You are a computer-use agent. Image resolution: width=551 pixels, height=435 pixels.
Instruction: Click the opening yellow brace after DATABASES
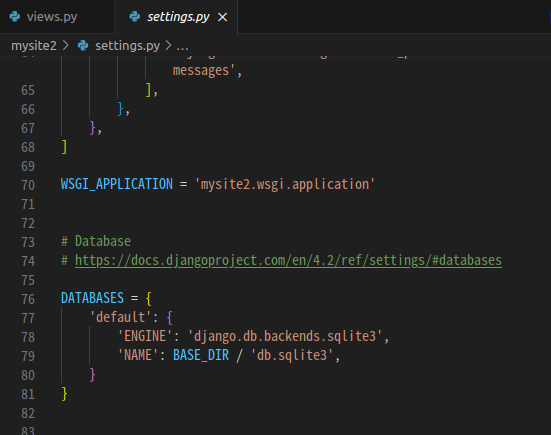149,298
